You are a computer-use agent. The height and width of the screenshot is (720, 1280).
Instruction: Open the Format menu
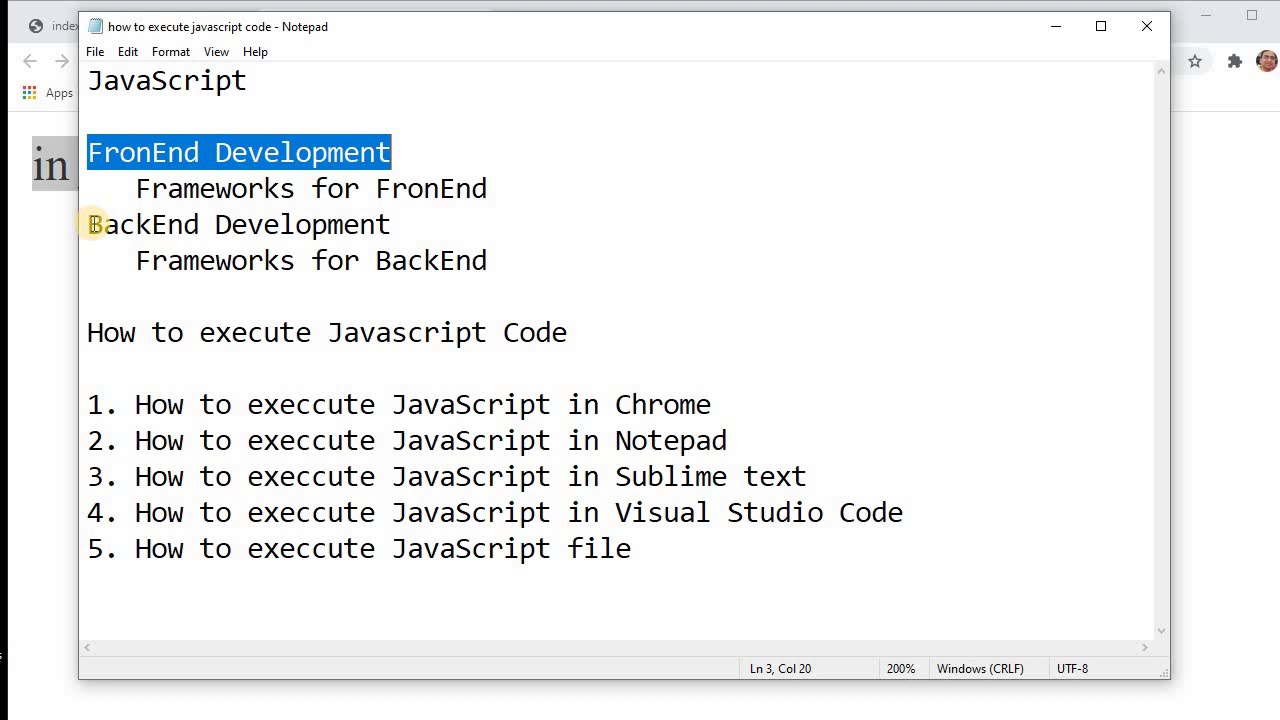click(170, 51)
